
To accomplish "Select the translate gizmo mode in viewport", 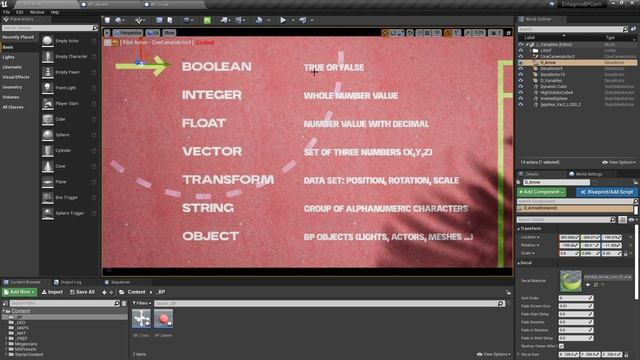I will (x=384, y=33).
